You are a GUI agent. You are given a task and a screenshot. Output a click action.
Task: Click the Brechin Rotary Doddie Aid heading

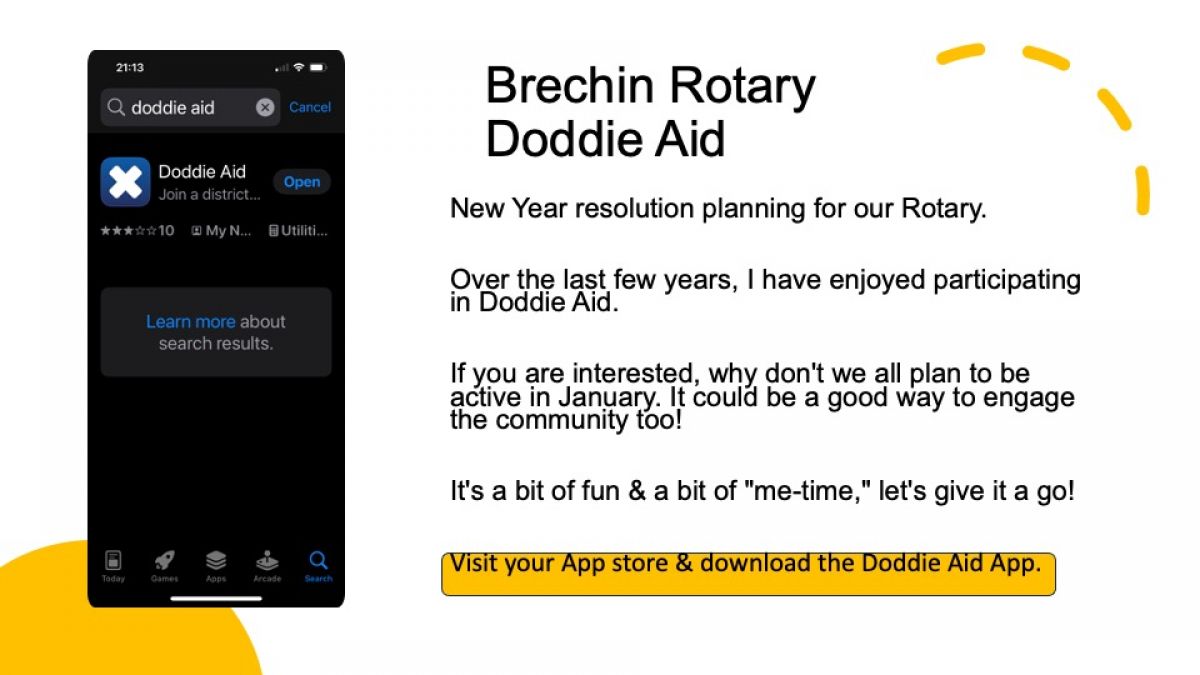pyautogui.click(x=650, y=112)
